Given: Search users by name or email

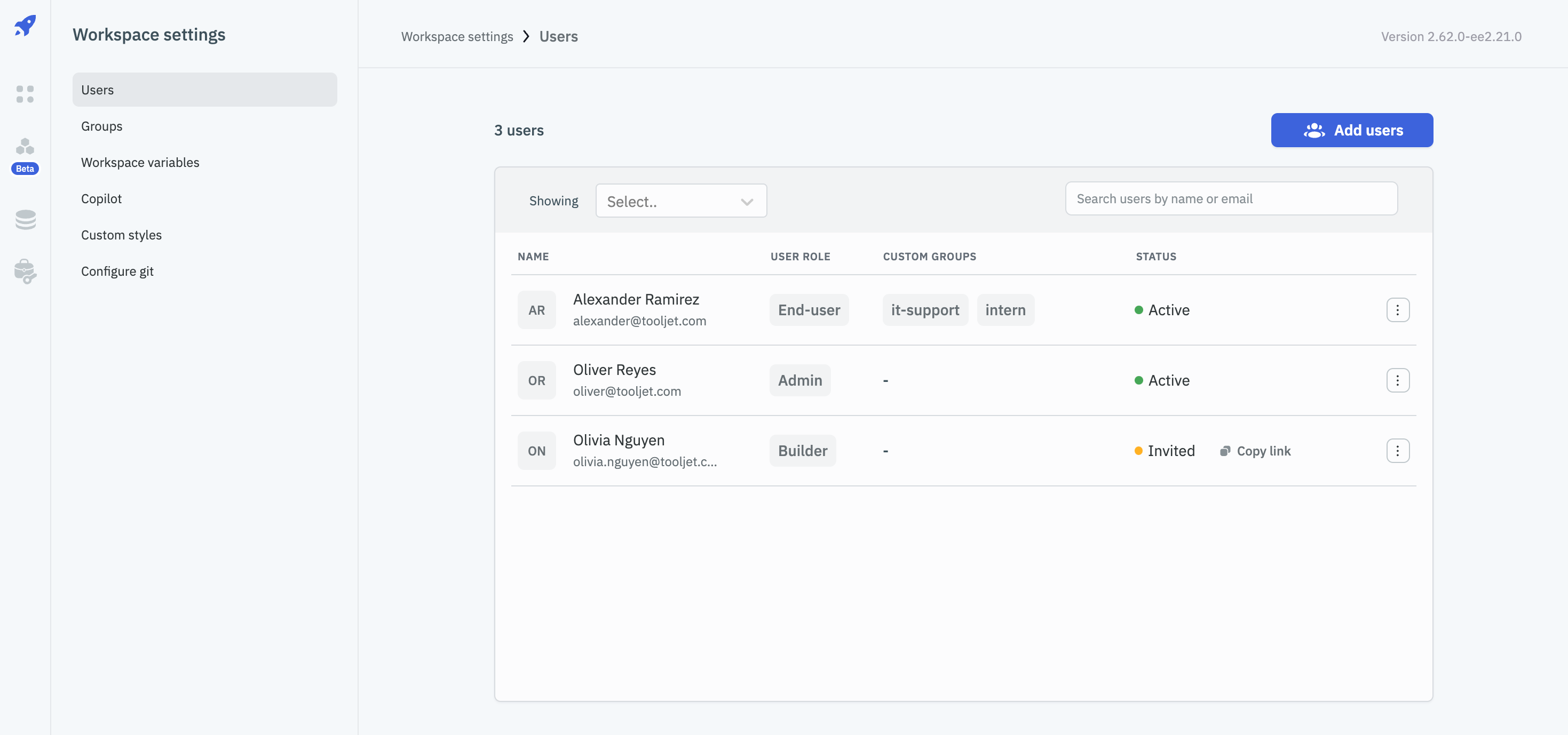Looking at the screenshot, I should 1231,198.
